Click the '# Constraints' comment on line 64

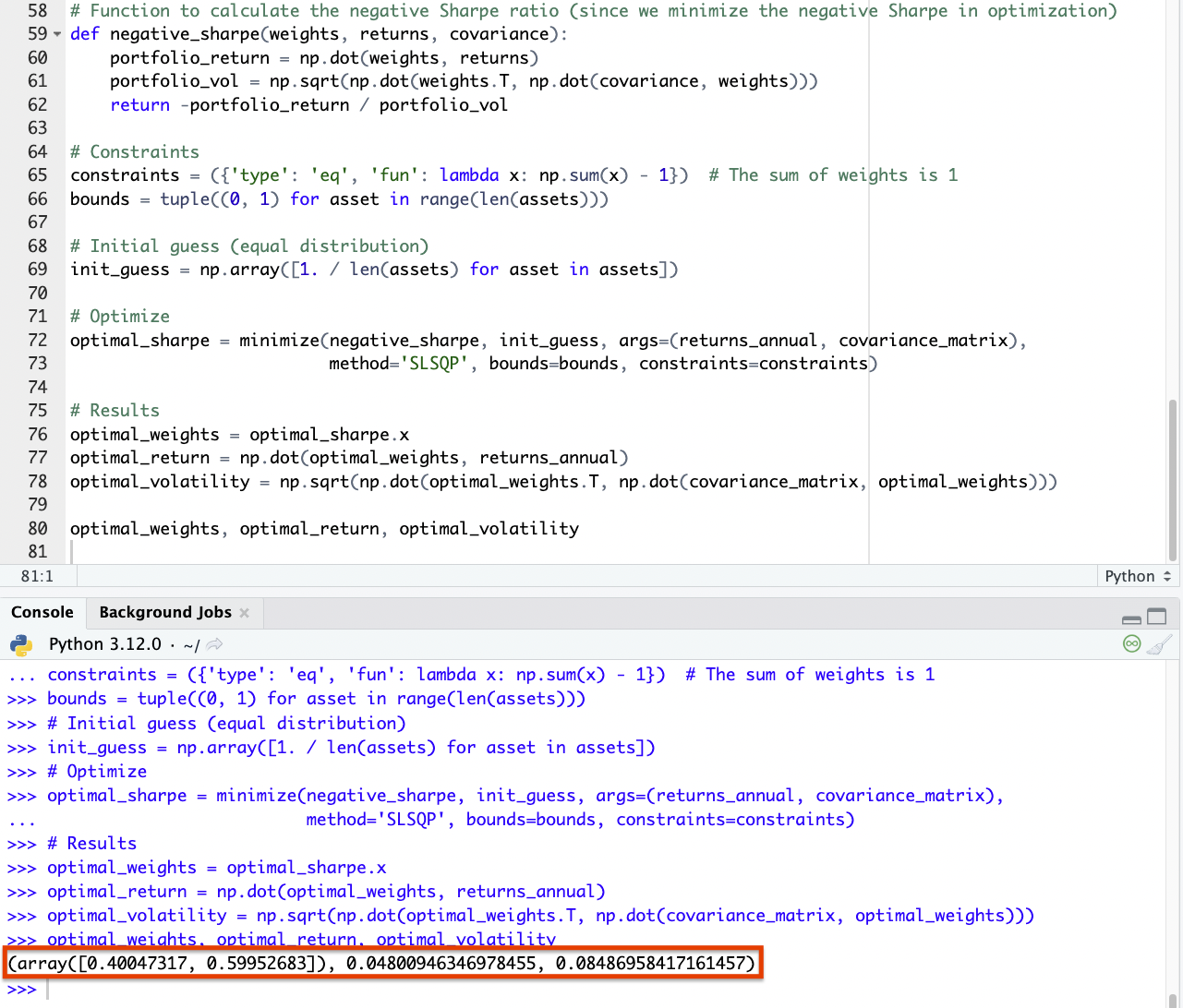[x=135, y=152]
